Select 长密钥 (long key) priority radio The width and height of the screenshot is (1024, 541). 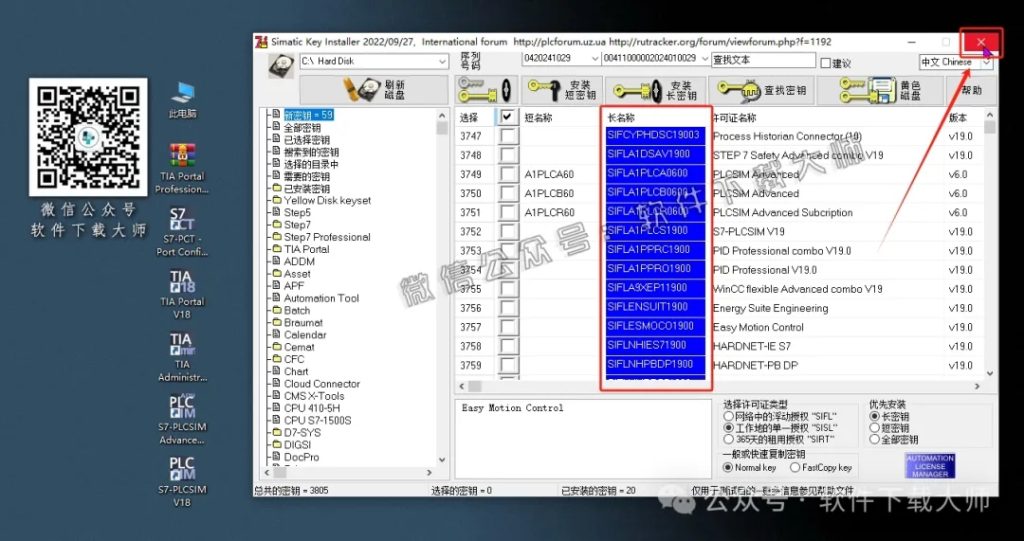point(874,416)
